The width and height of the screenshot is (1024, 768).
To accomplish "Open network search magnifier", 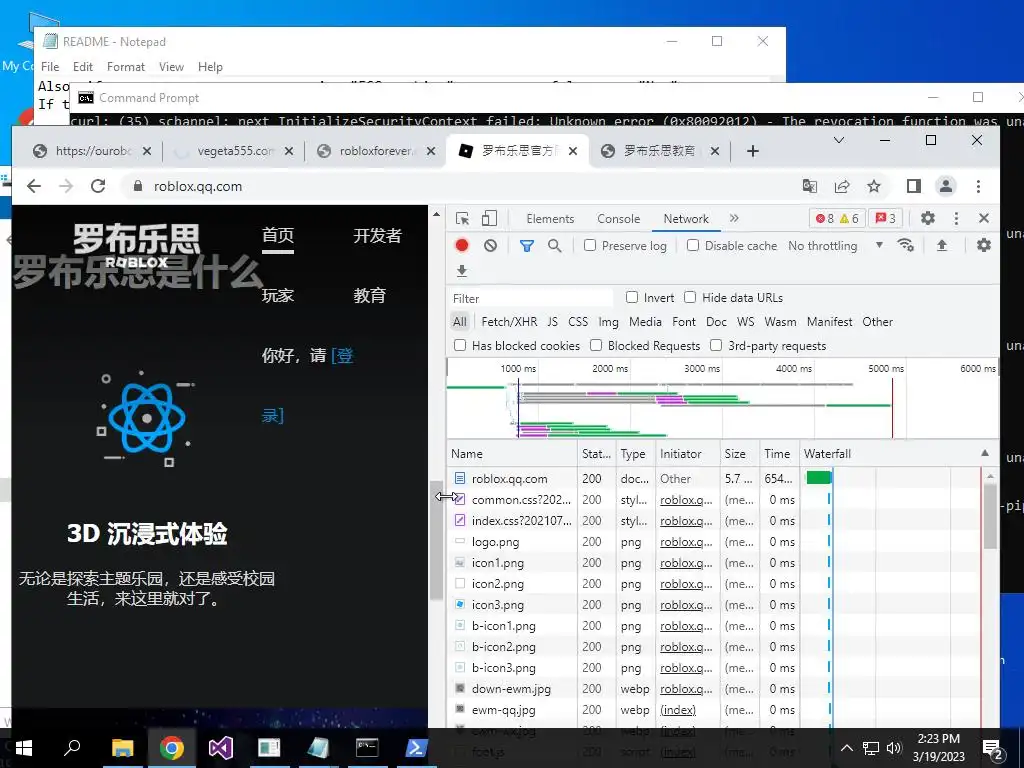I will (x=554, y=246).
